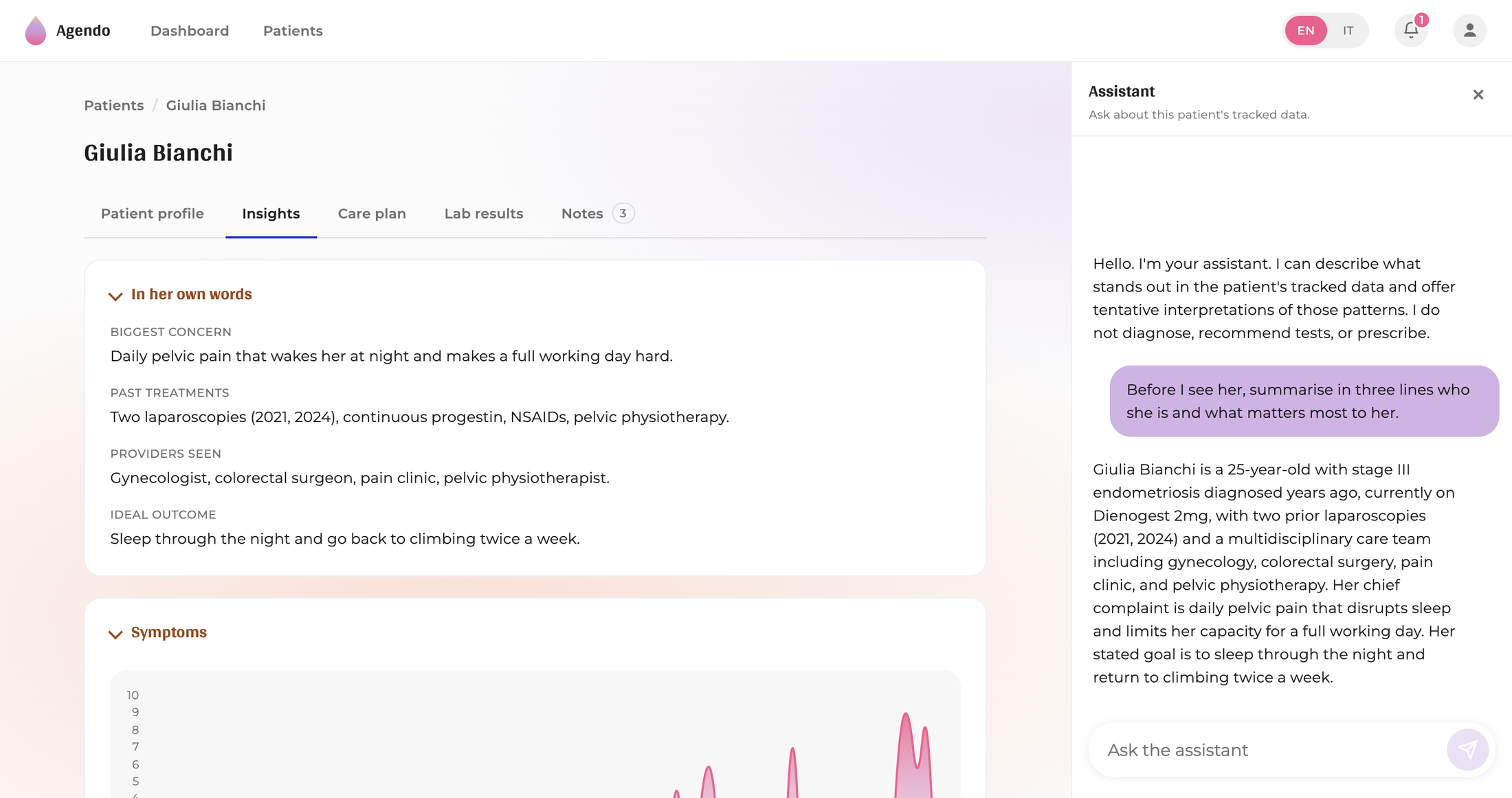This screenshot has height=798, width=1512.
Task: Click the Agendo droplet logo
Action: [x=36, y=31]
